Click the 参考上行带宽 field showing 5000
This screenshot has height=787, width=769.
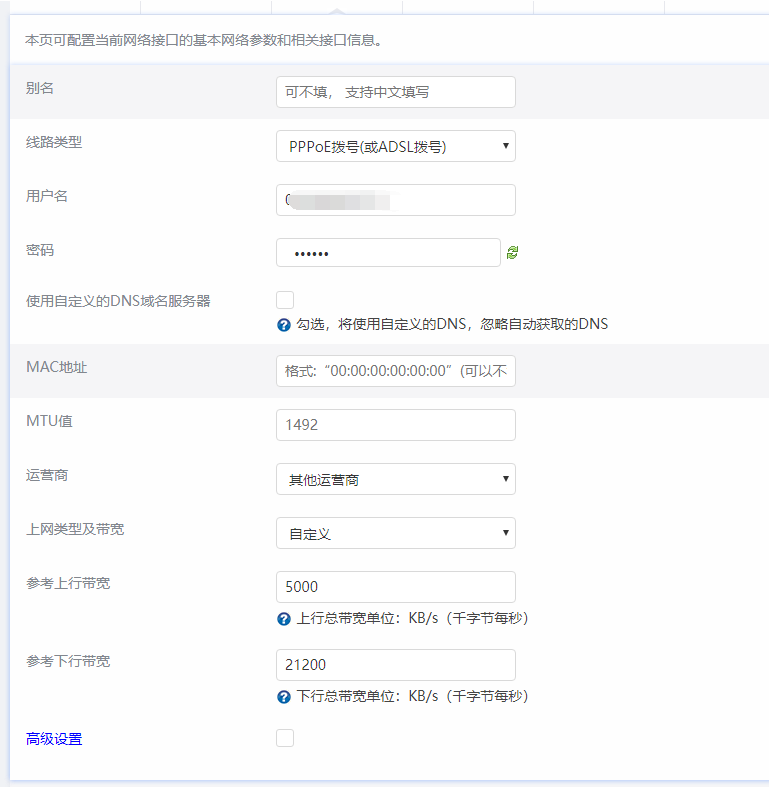[x=395, y=587]
